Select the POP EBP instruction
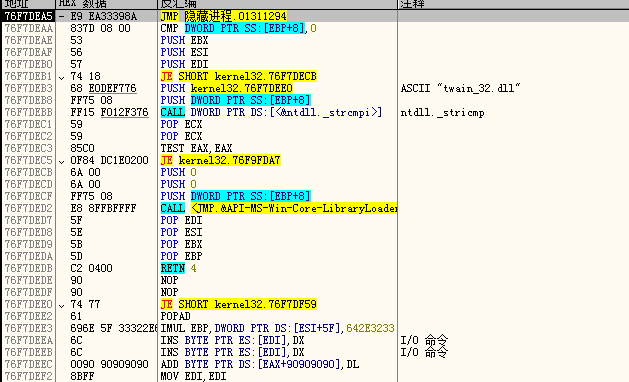Viewport: 629px width, 382px height. (181, 256)
